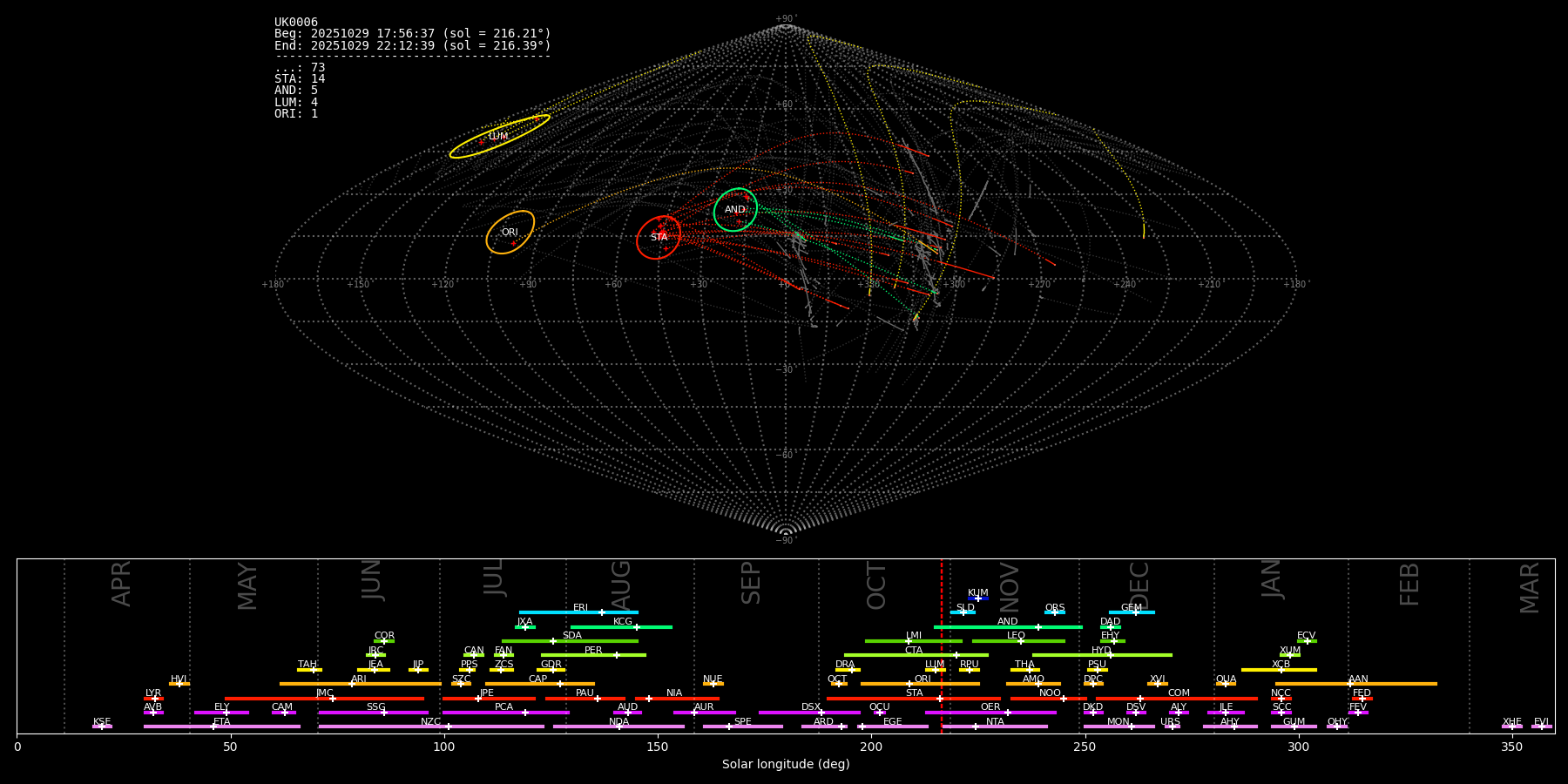Click the NOO shower label in the timeline
Image resolution: width=1568 pixels, height=784 pixels.
click(x=1051, y=693)
